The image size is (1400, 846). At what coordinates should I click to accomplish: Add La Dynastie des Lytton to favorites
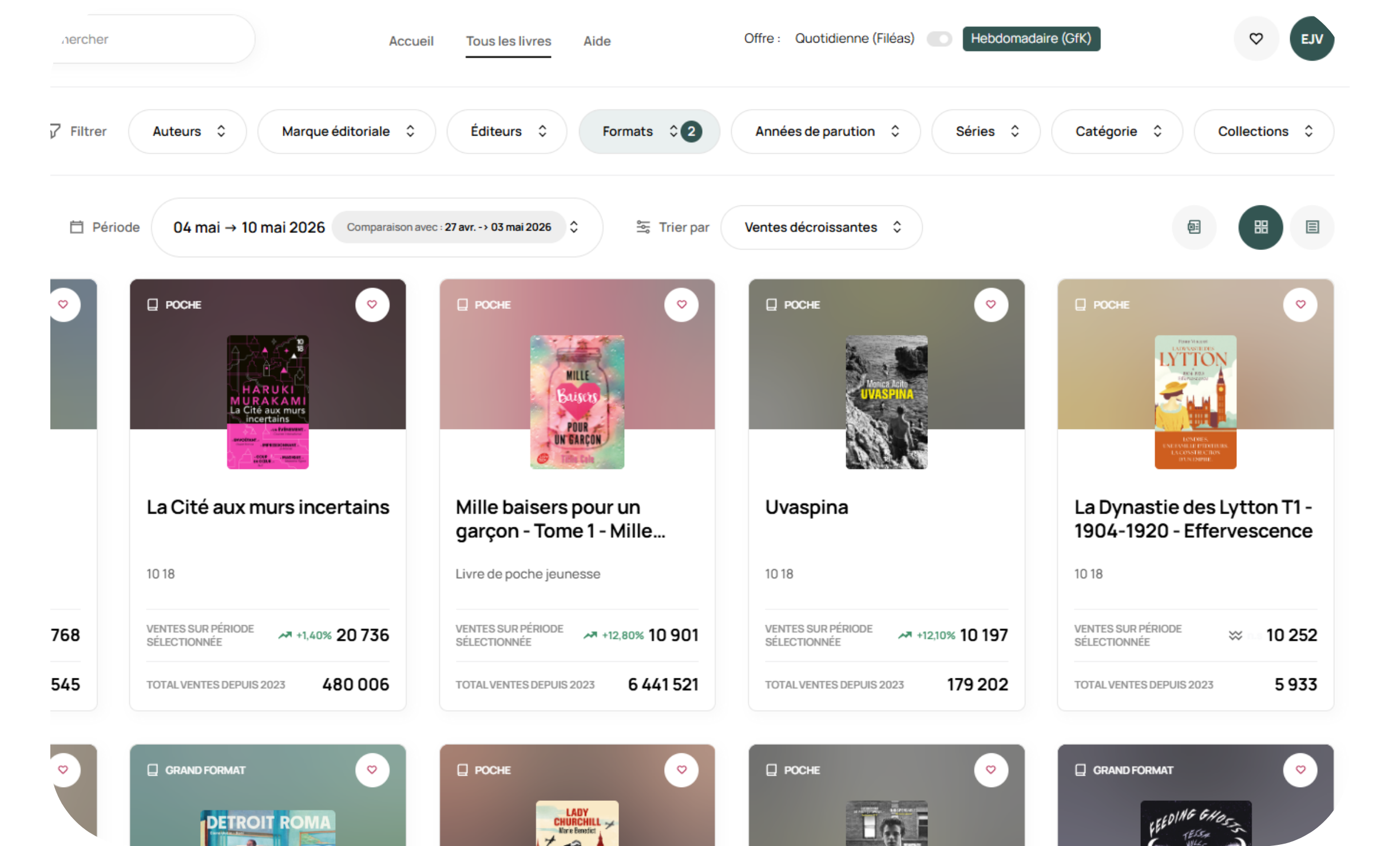pyautogui.click(x=1300, y=304)
